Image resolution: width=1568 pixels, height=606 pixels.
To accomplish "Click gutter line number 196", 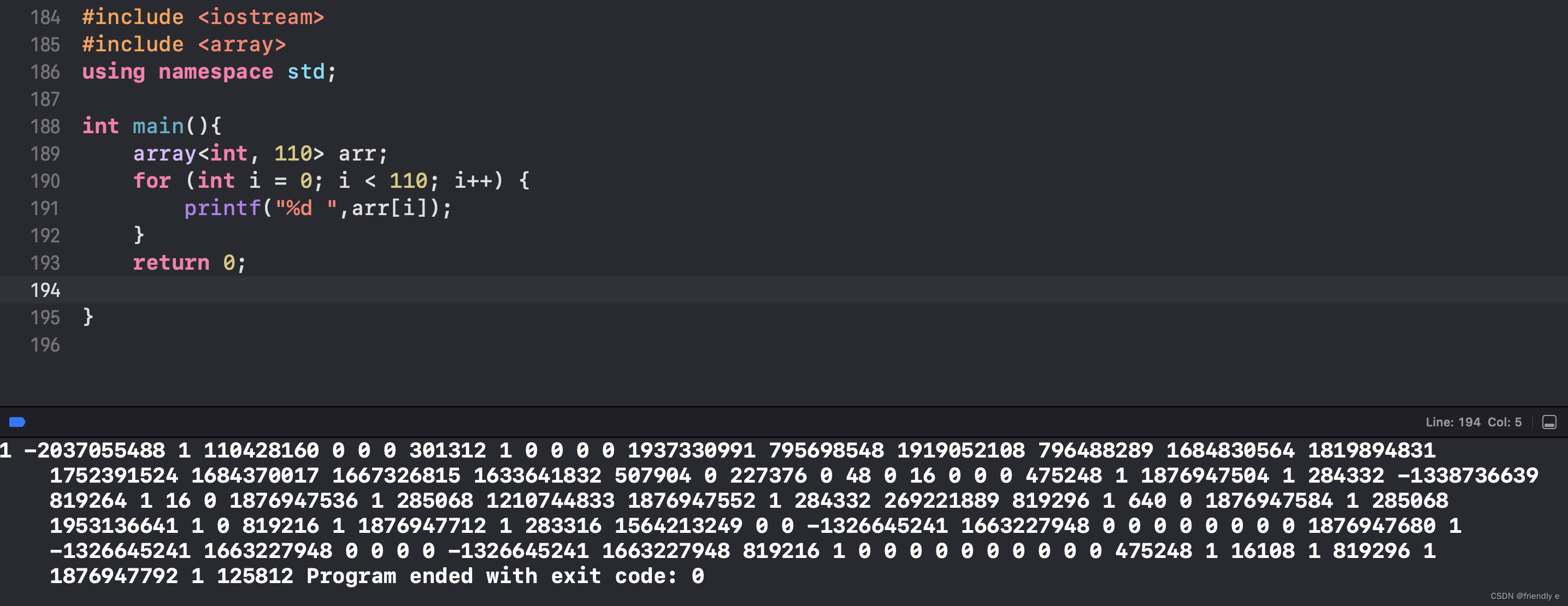I will [x=45, y=345].
